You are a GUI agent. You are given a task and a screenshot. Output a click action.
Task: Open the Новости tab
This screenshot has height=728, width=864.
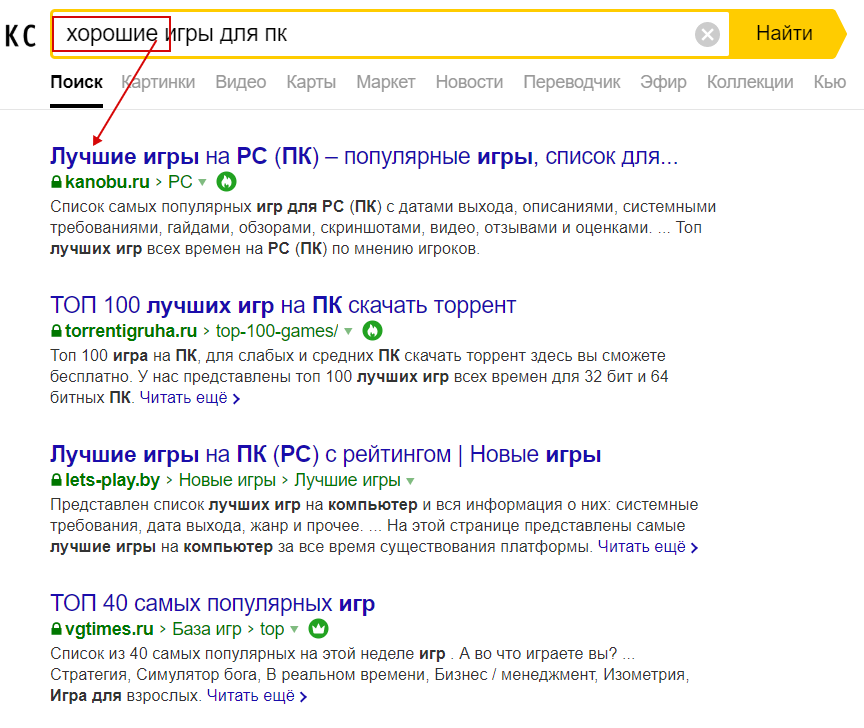pyautogui.click(x=469, y=82)
